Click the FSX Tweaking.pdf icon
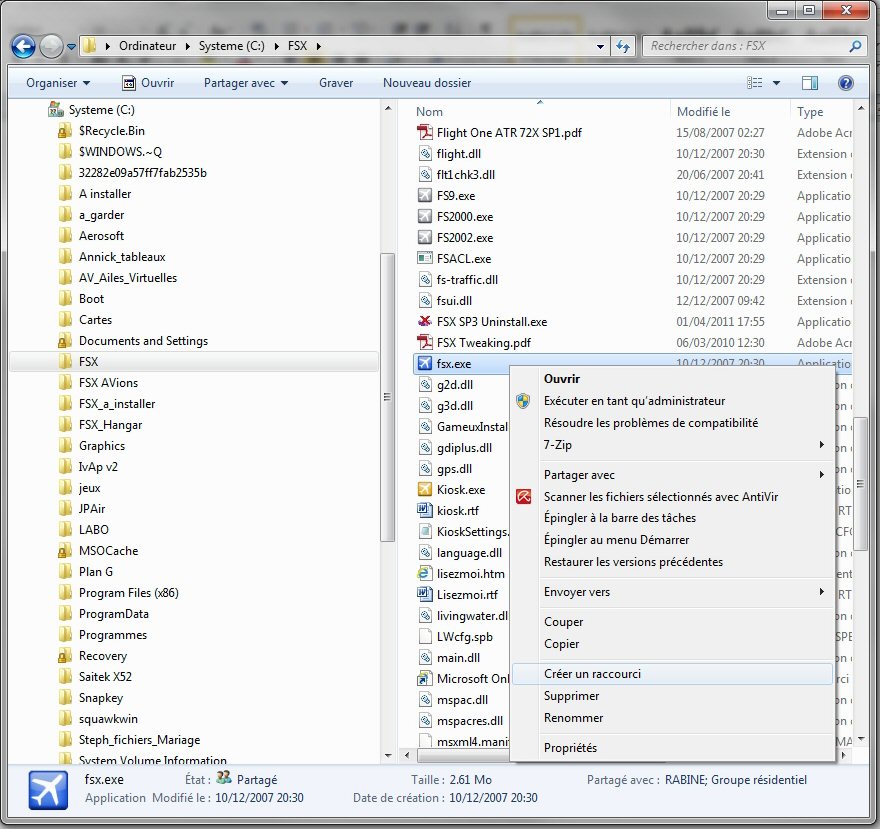 click(x=425, y=342)
